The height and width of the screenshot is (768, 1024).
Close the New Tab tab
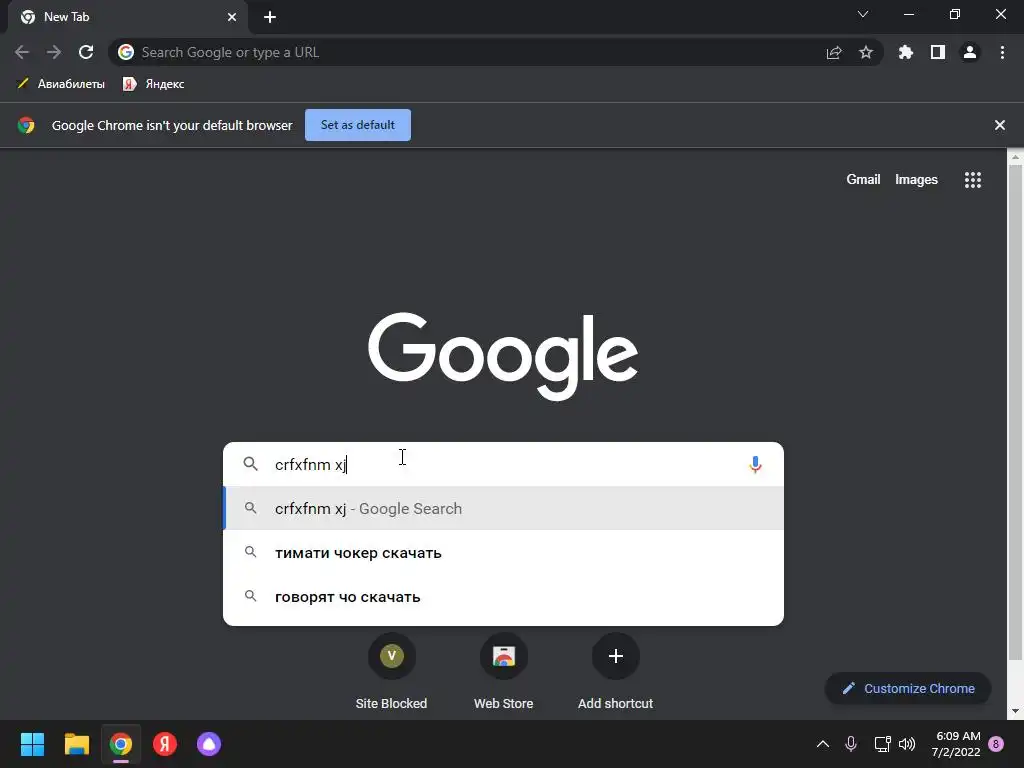pyautogui.click(x=232, y=17)
